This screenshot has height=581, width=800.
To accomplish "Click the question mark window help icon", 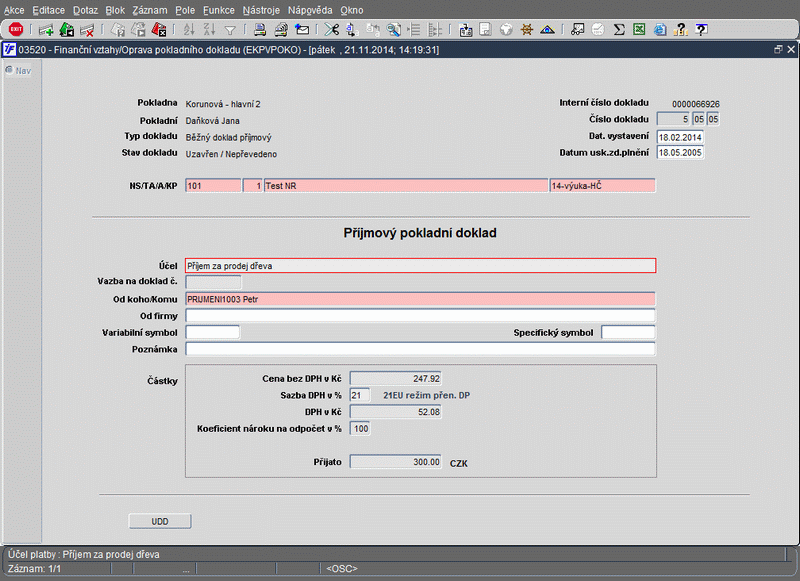I will pyautogui.click(x=702, y=30).
